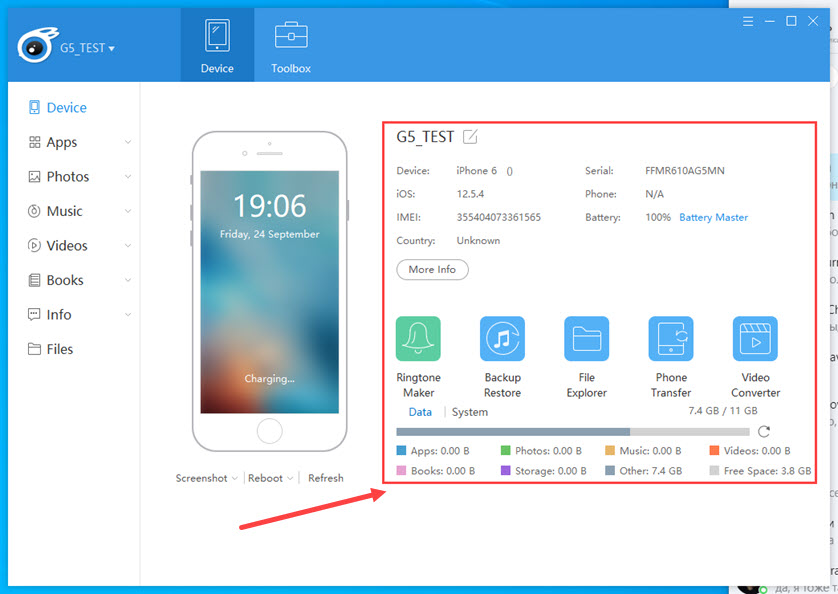
Task: Click the Country value Unknown
Action: click(x=478, y=241)
